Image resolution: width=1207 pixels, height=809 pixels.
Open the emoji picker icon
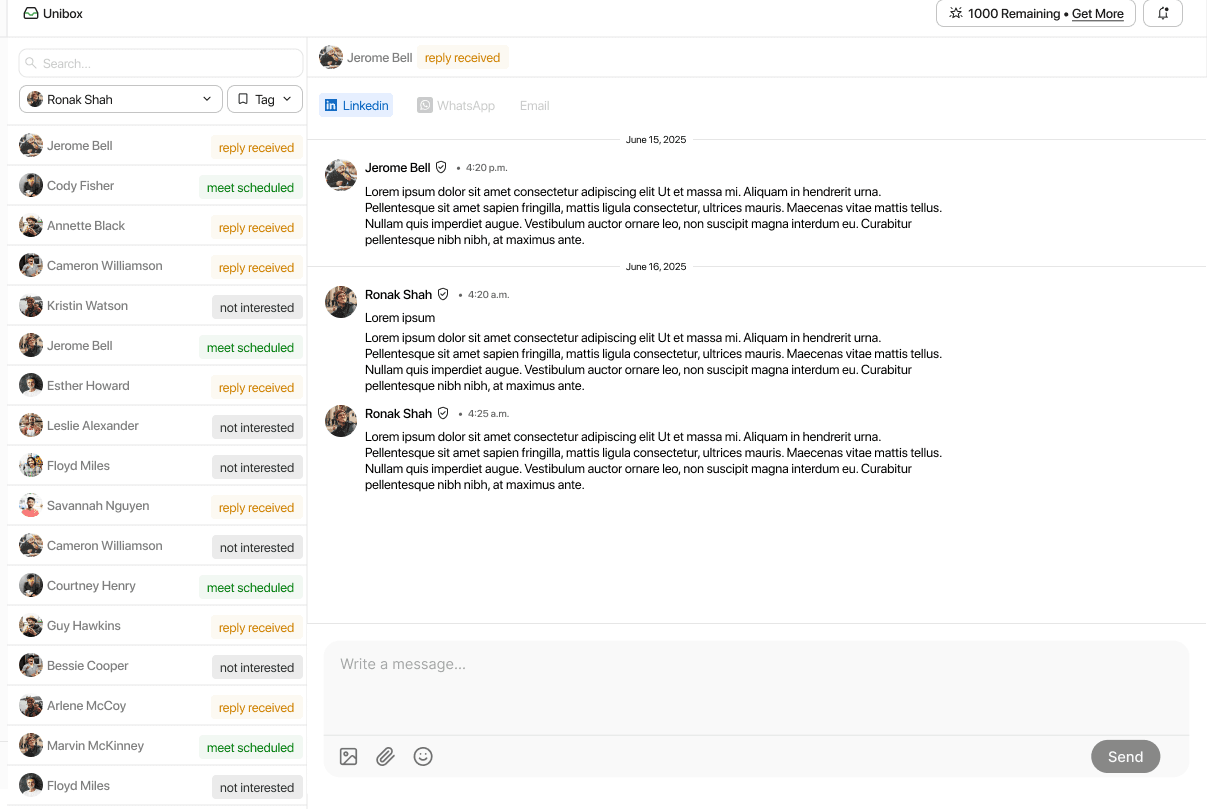[x=423, y=756]
